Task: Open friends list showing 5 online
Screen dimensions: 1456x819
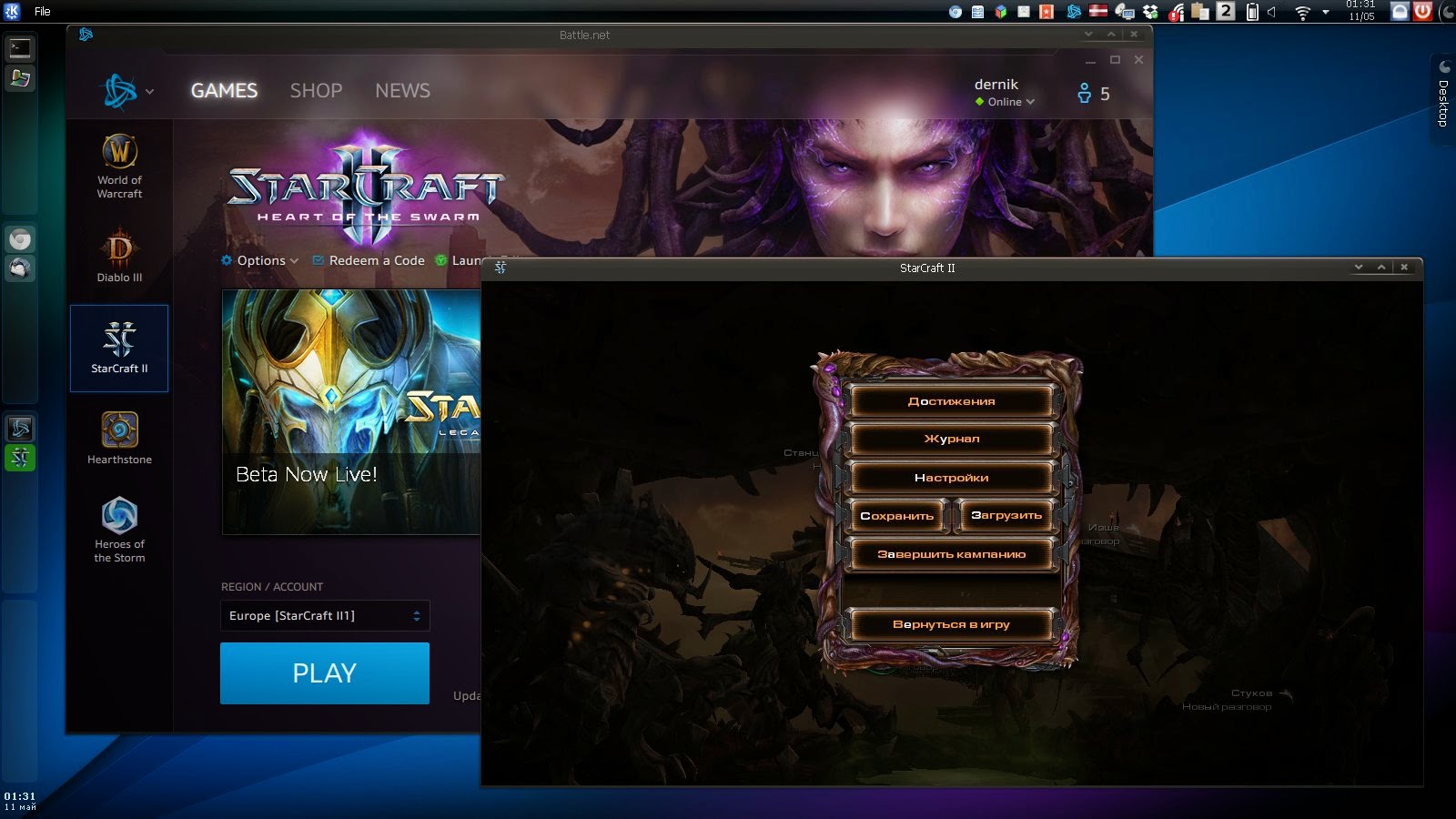Action: (1093, 94)
